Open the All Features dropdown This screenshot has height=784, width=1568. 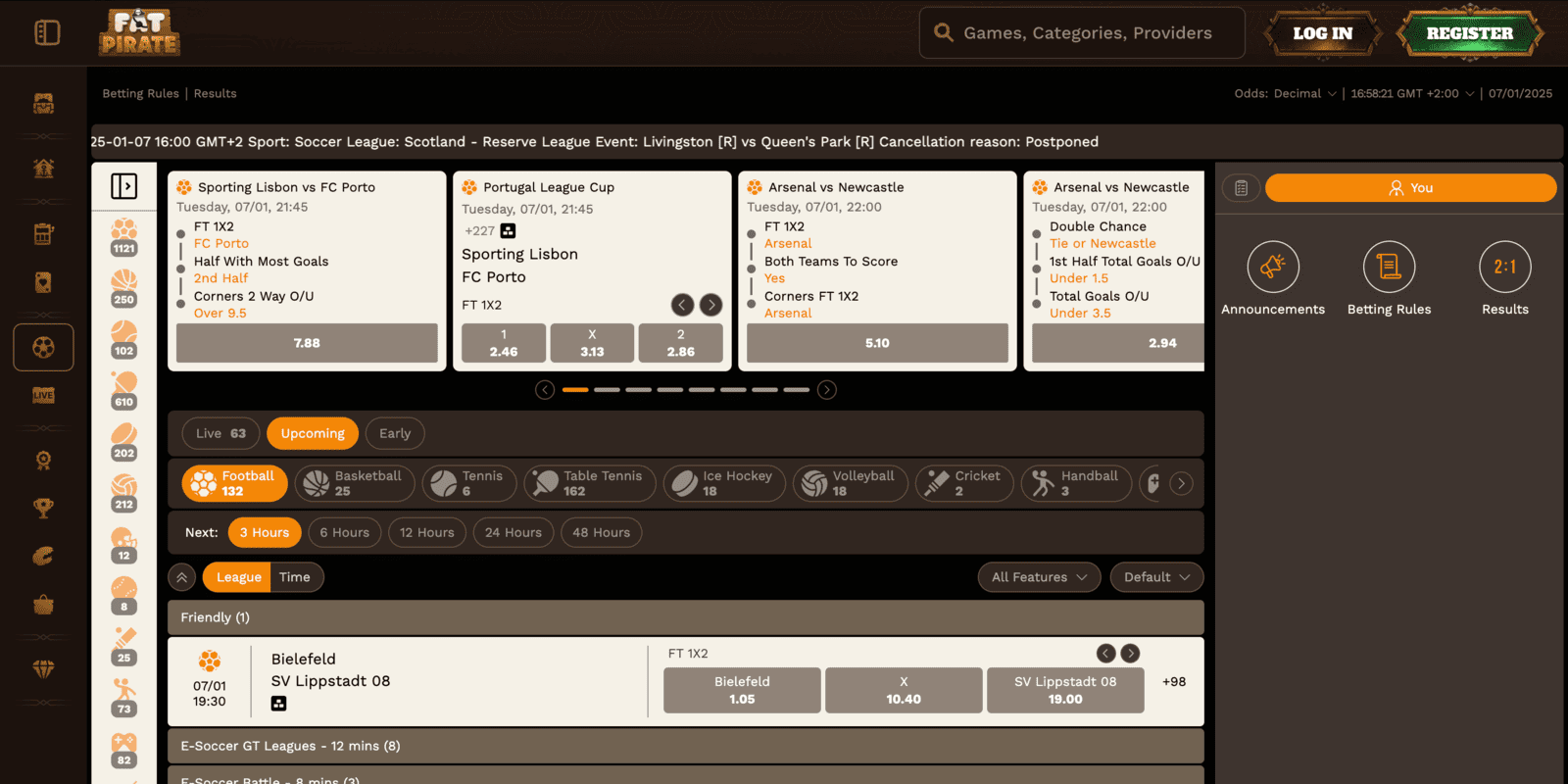pos(1039,577)
